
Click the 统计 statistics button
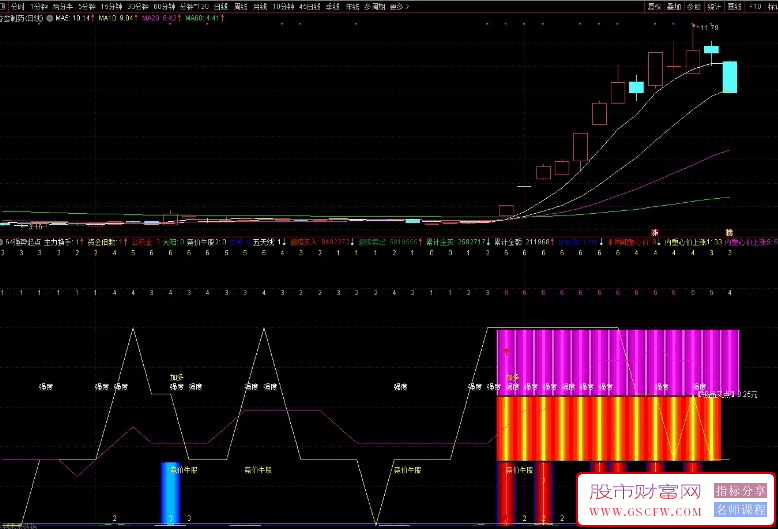coord(714,5)
